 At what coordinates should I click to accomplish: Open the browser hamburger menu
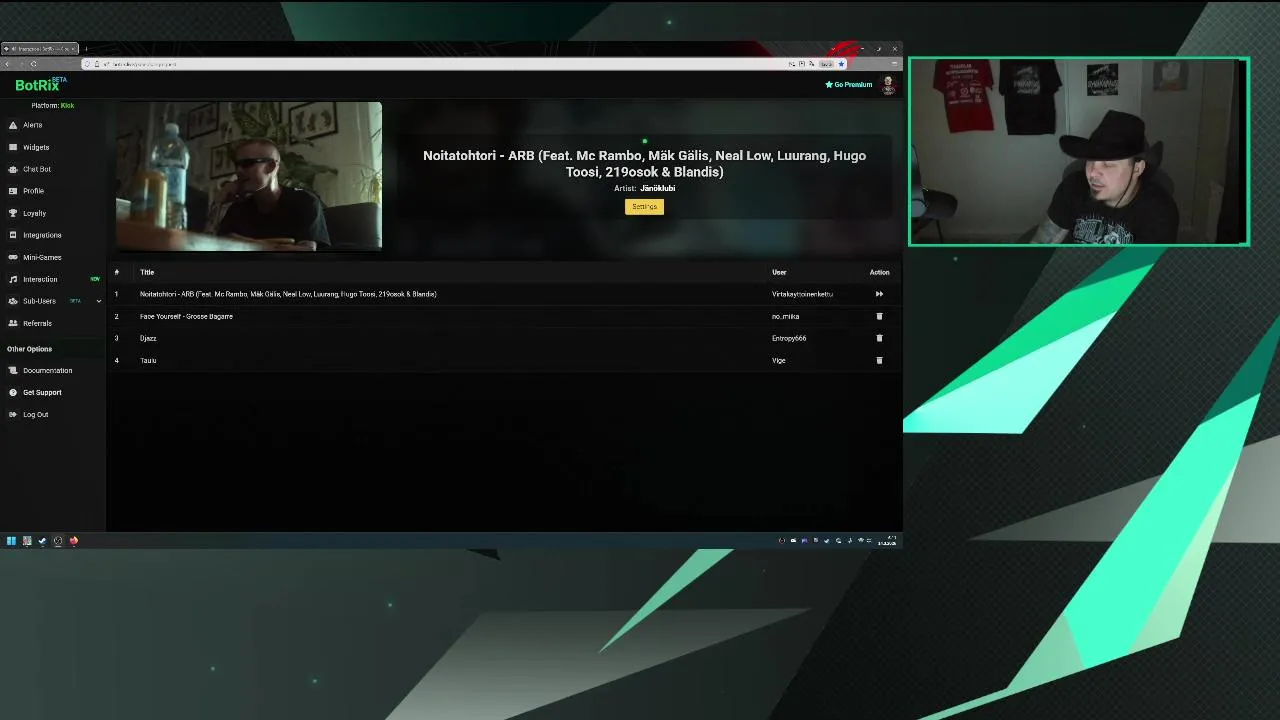tap(894, 64)
